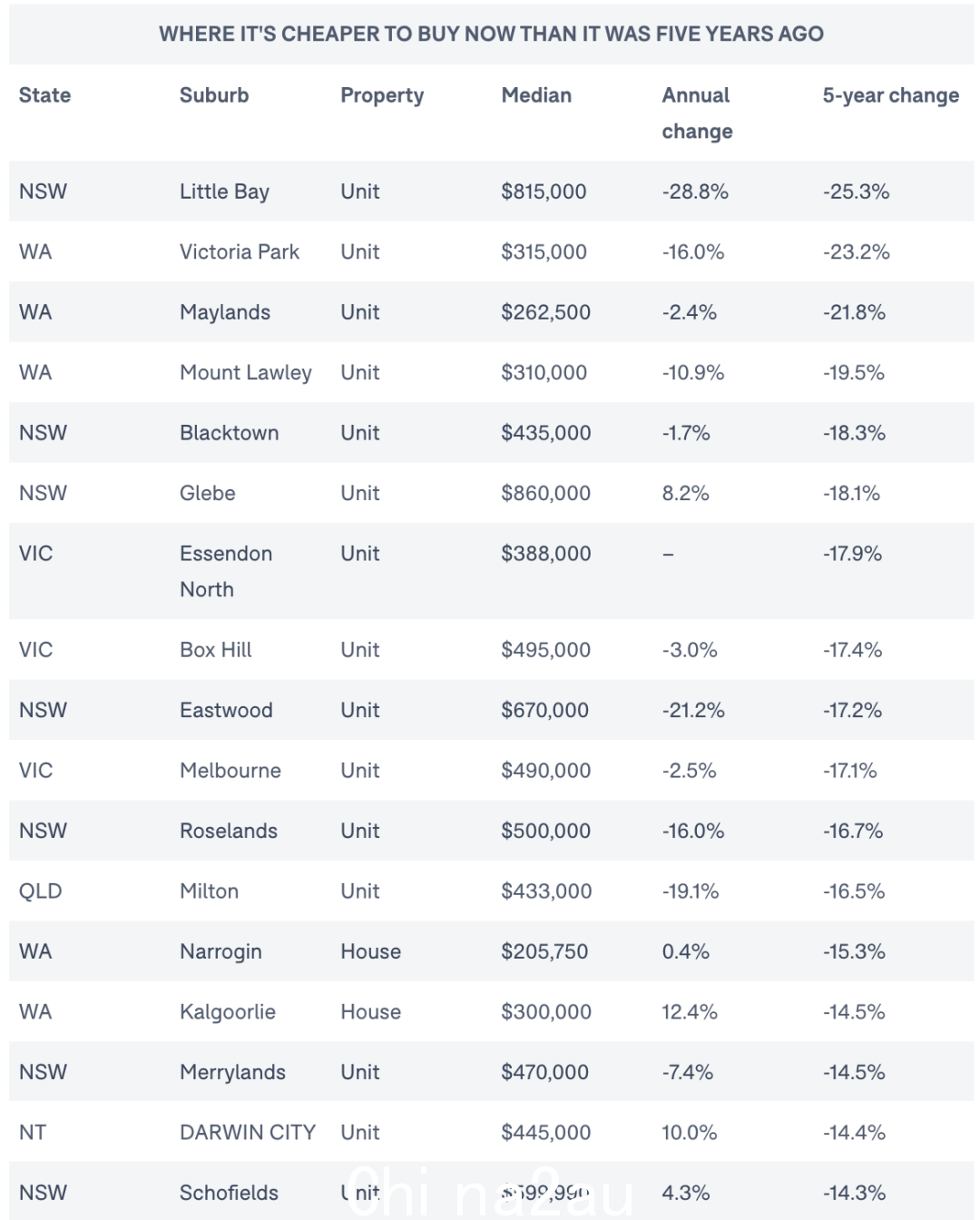Click Eastwood's $670,000 median cell

pos(544,710)
